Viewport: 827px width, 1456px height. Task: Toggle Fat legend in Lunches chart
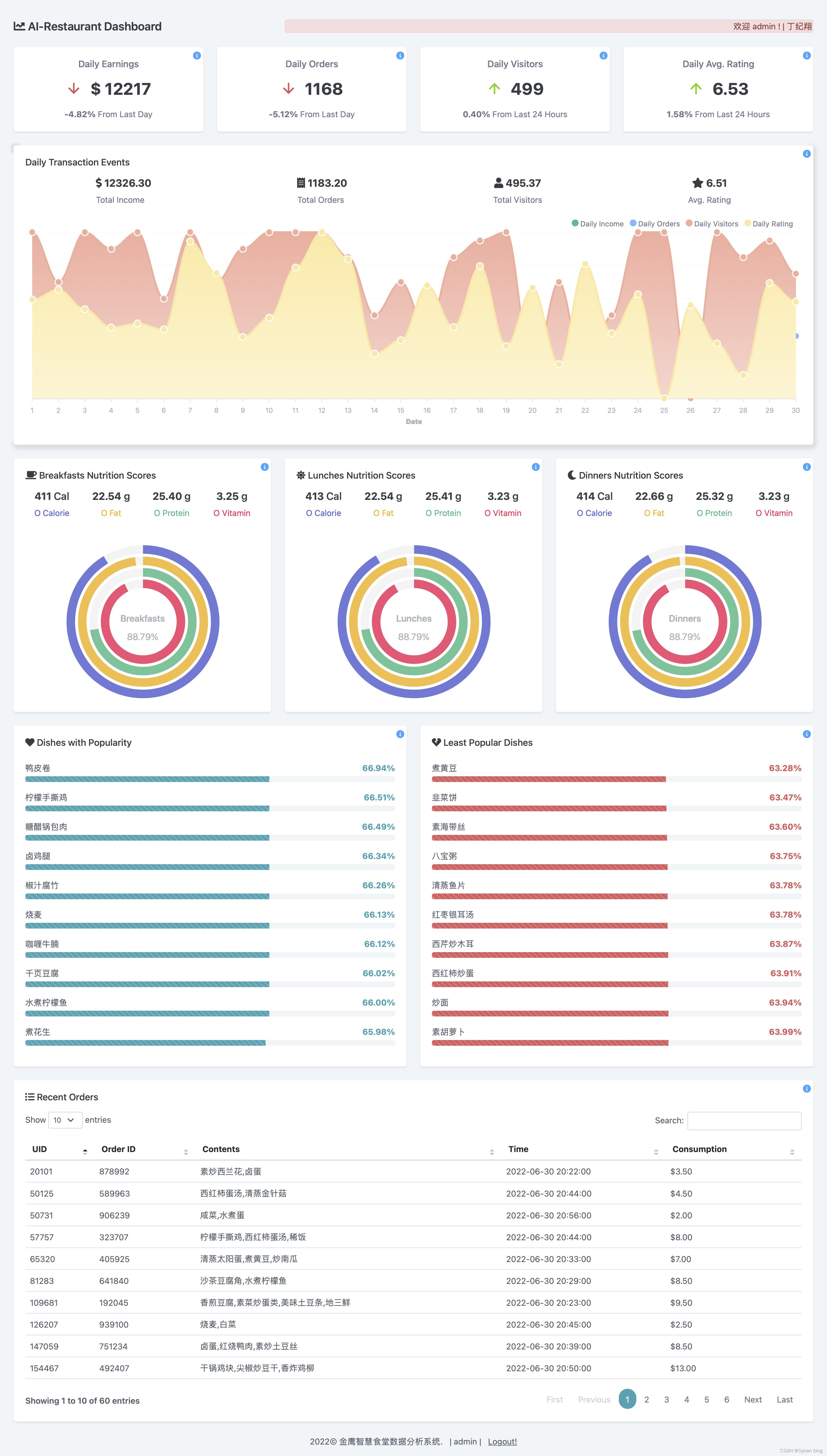(x=383, y=513)
